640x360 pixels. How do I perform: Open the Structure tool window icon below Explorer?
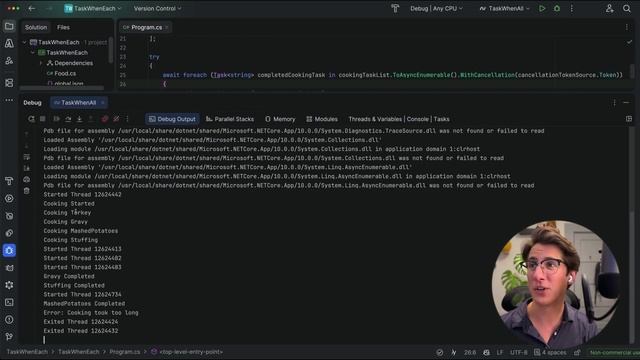point(9,61)
